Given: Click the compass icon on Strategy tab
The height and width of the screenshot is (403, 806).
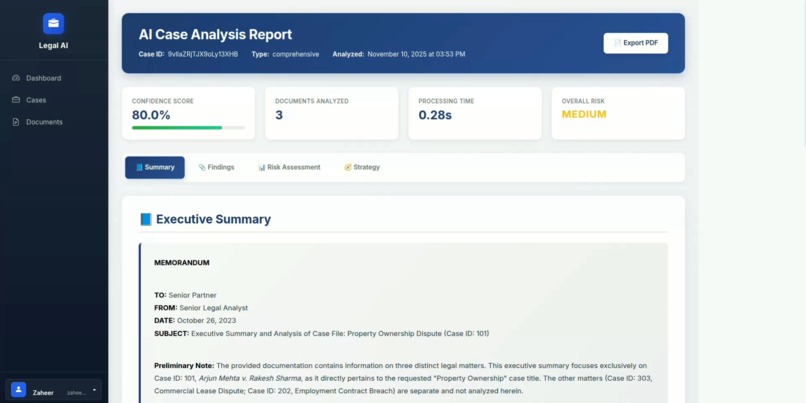Looking at the screenshot, I should click(348, 167).
